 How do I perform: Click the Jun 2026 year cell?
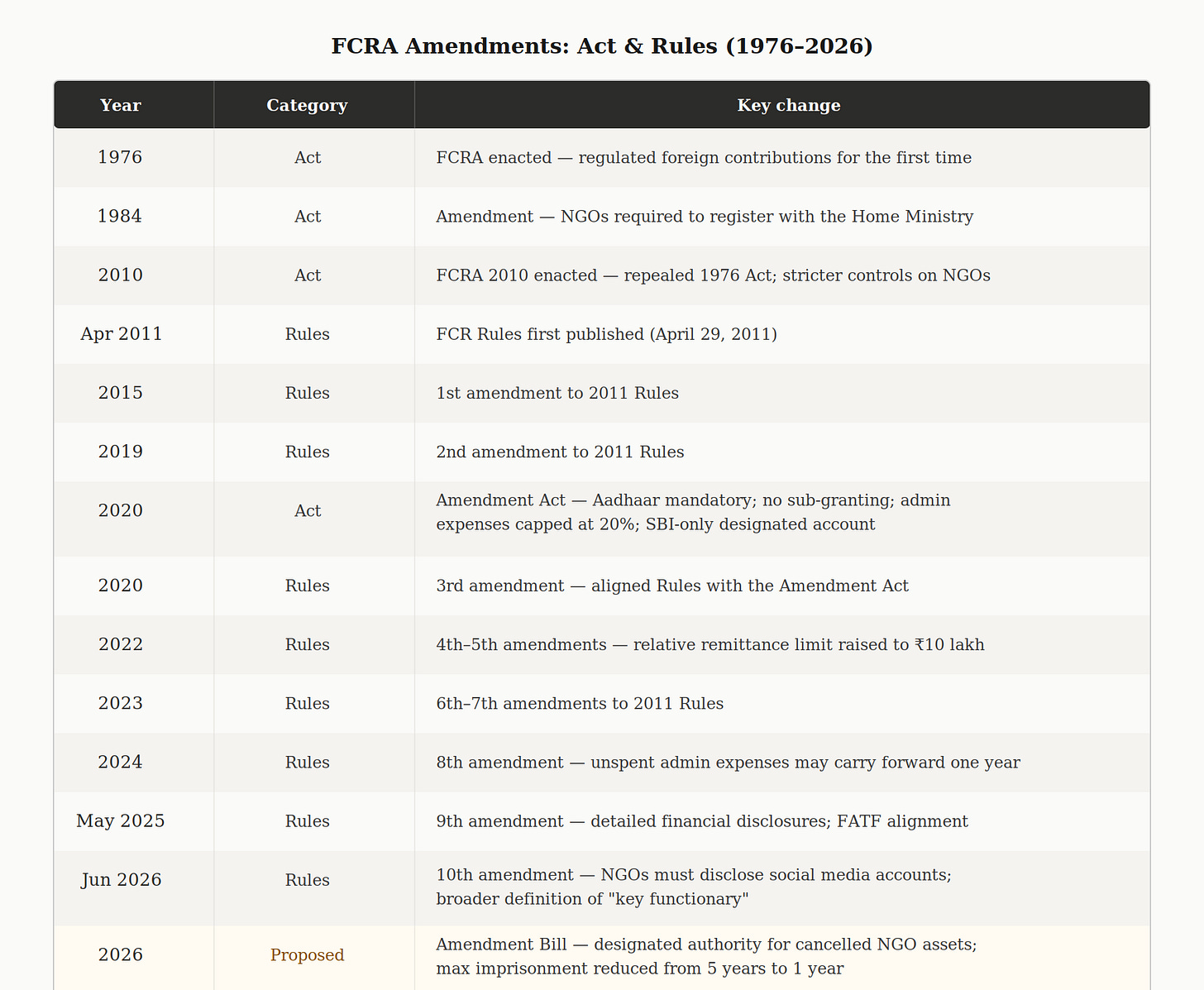121,880
